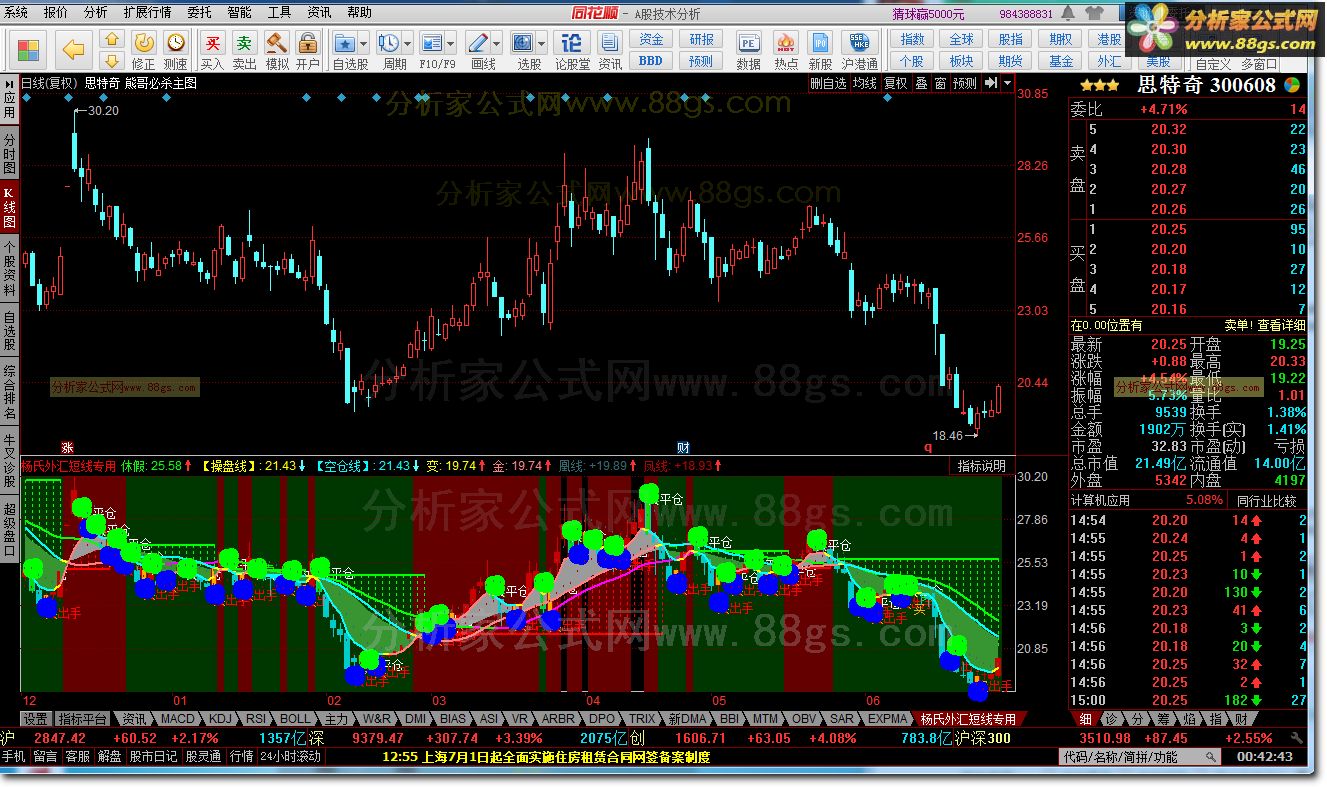The image size is (1327, 787).
Task: Click the 删自选 remove favorite button
Action: pos(828,84)
